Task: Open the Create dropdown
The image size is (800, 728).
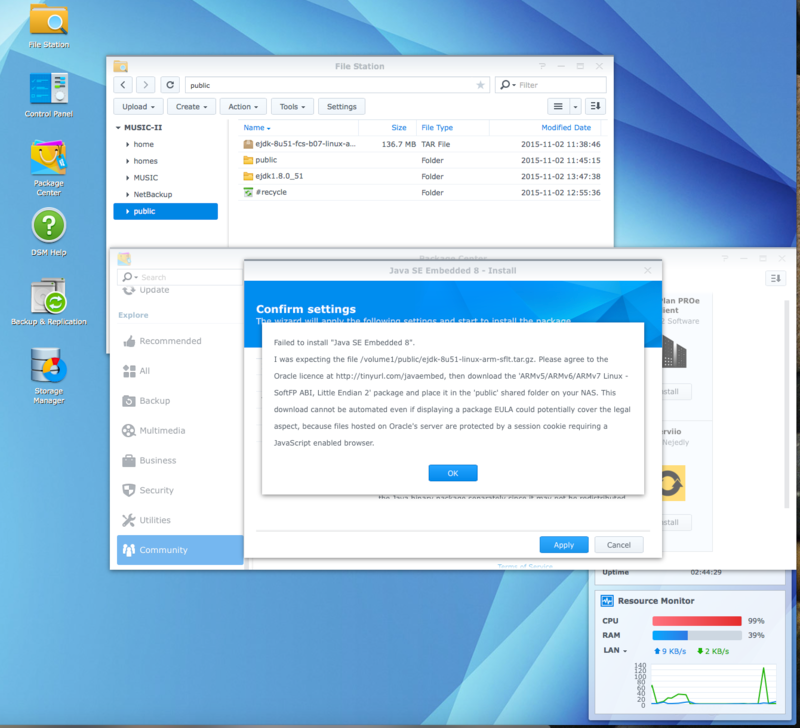Action: tap(191, 107)
